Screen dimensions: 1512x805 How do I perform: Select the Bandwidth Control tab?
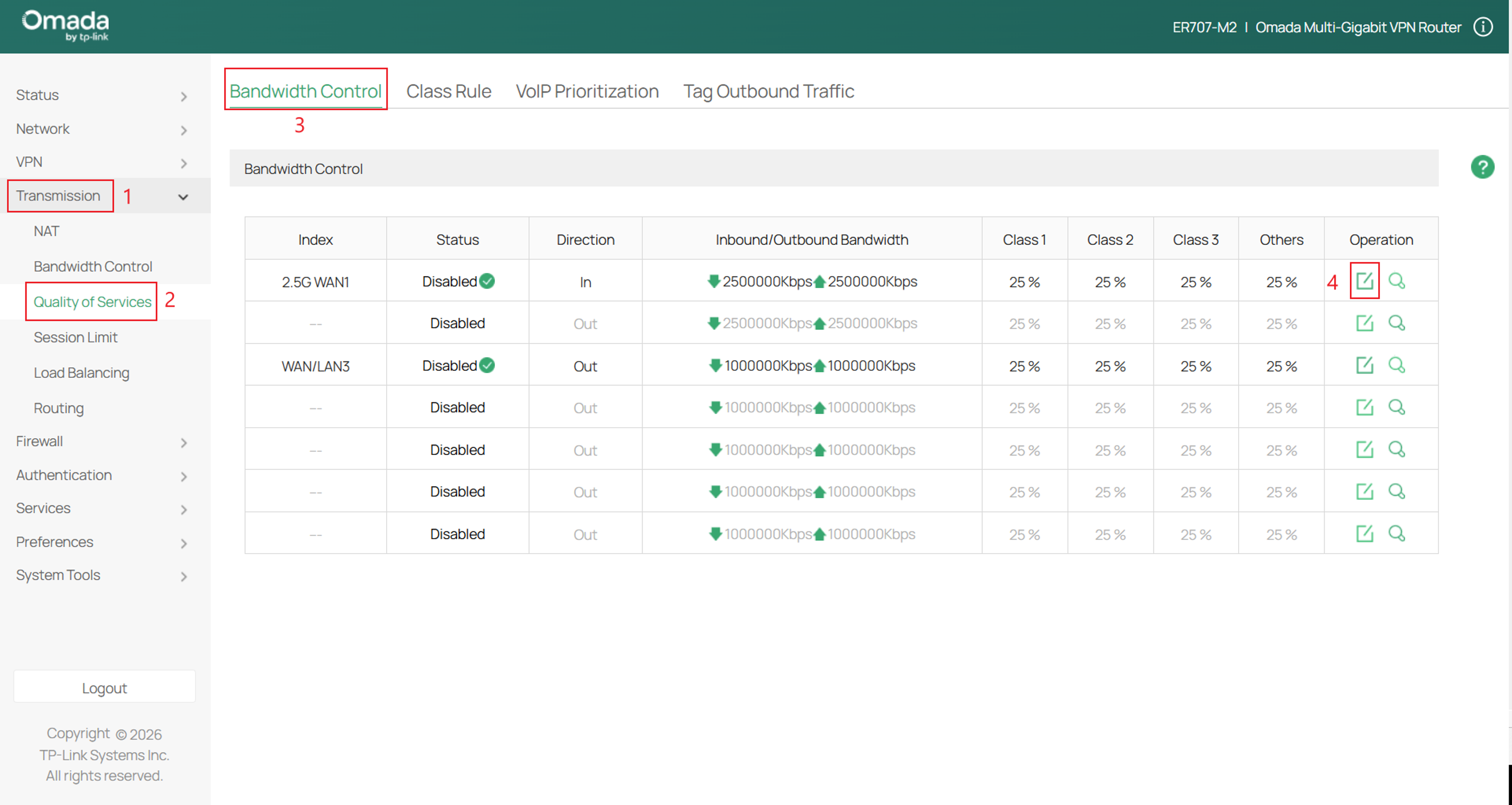click(x=305, y=91)
